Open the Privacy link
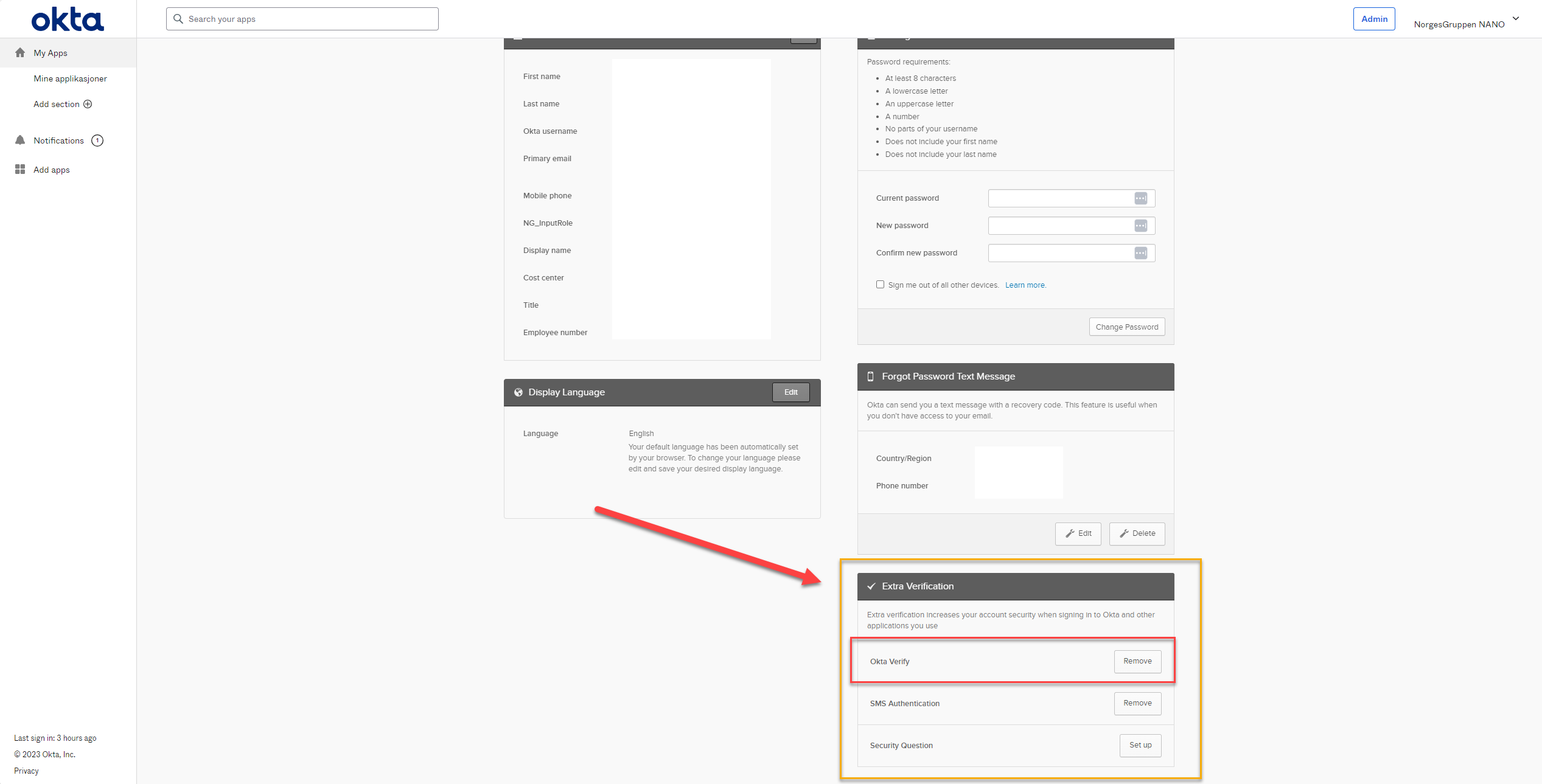The width and height of the screenshot is (1542, 784). point(26,771)
